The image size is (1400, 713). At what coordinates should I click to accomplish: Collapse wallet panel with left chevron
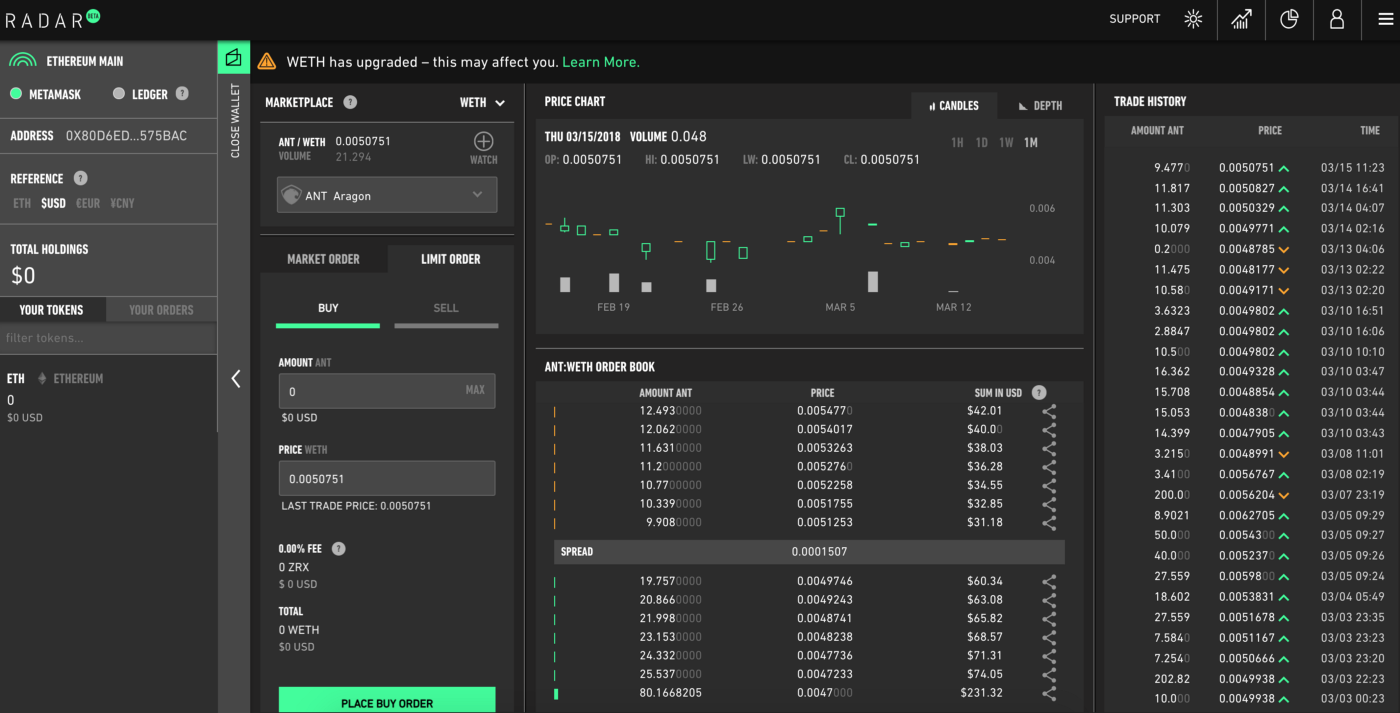(235, 379)
